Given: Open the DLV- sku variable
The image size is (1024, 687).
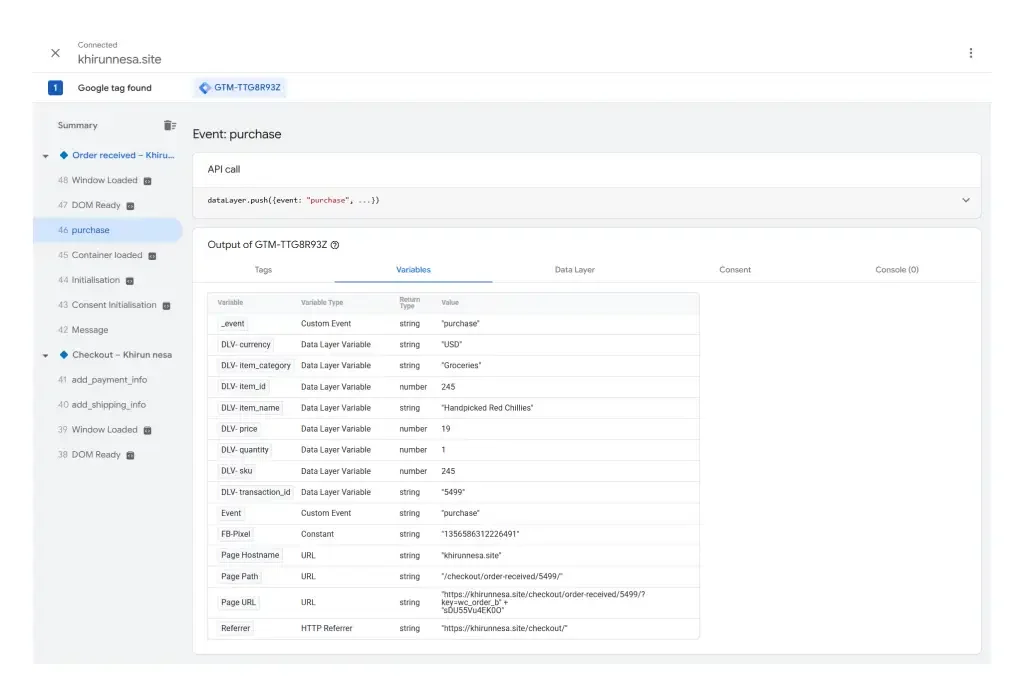Looking at the screenshot, I should (236, 471).
